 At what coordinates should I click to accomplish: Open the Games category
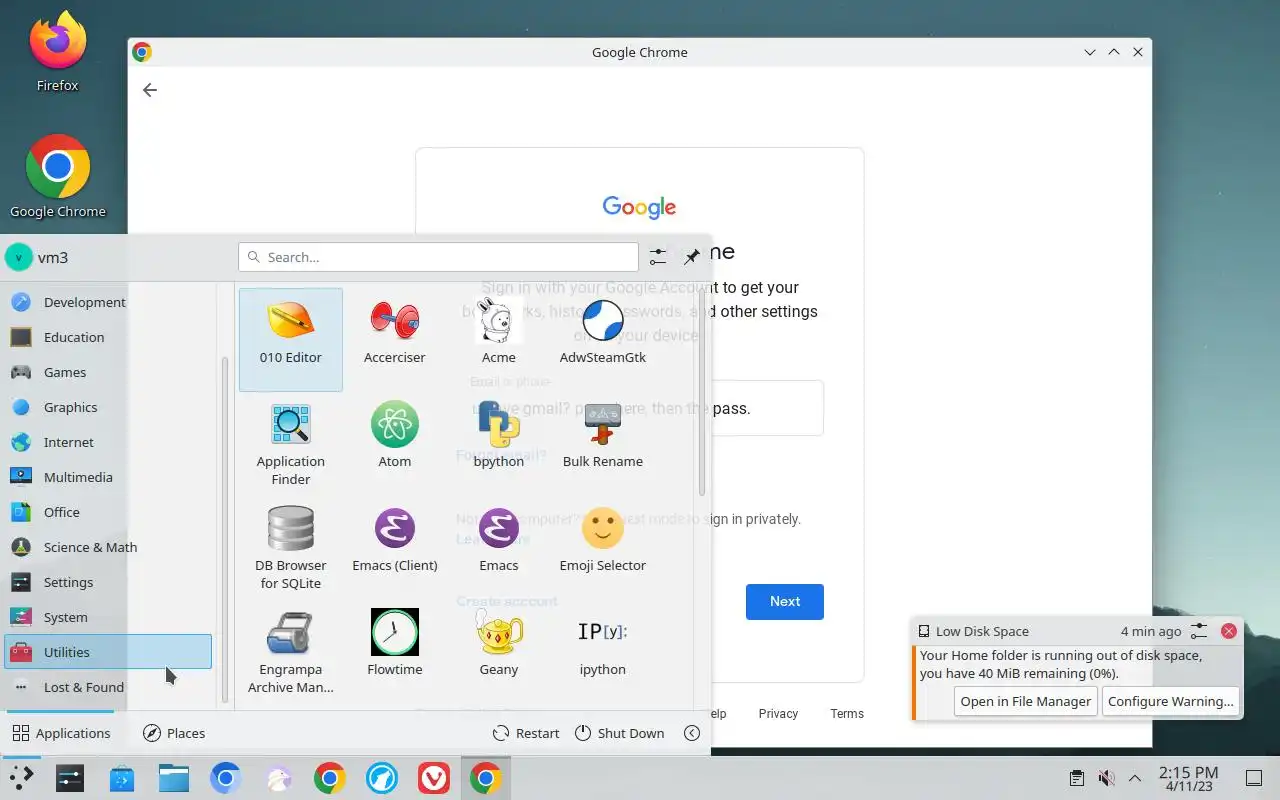click(x=108, y=372)
